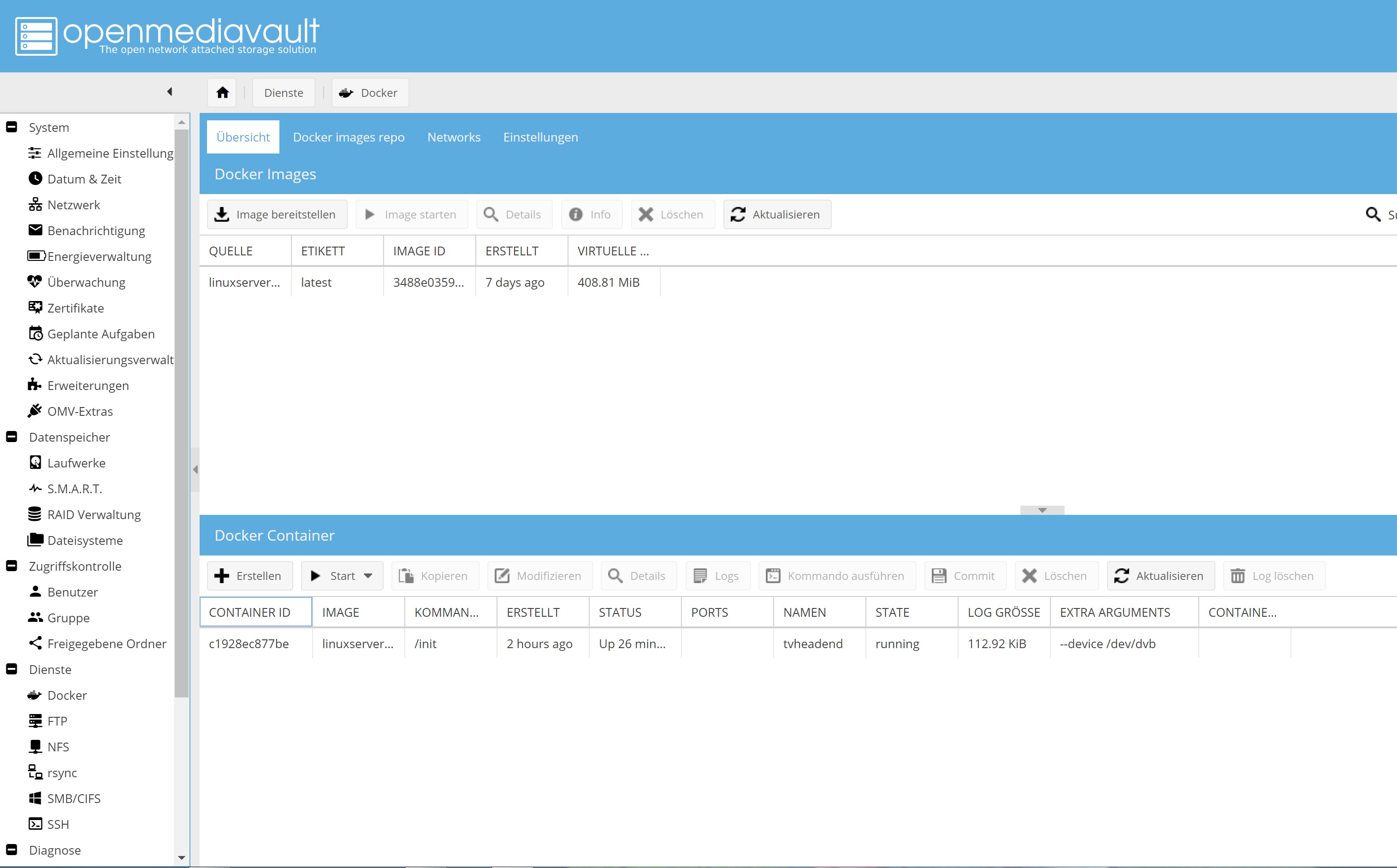1397x868 pixels.
Task: Click Aktualisieren in Docker Container toolbar
Action: (x=1160, y=576)
